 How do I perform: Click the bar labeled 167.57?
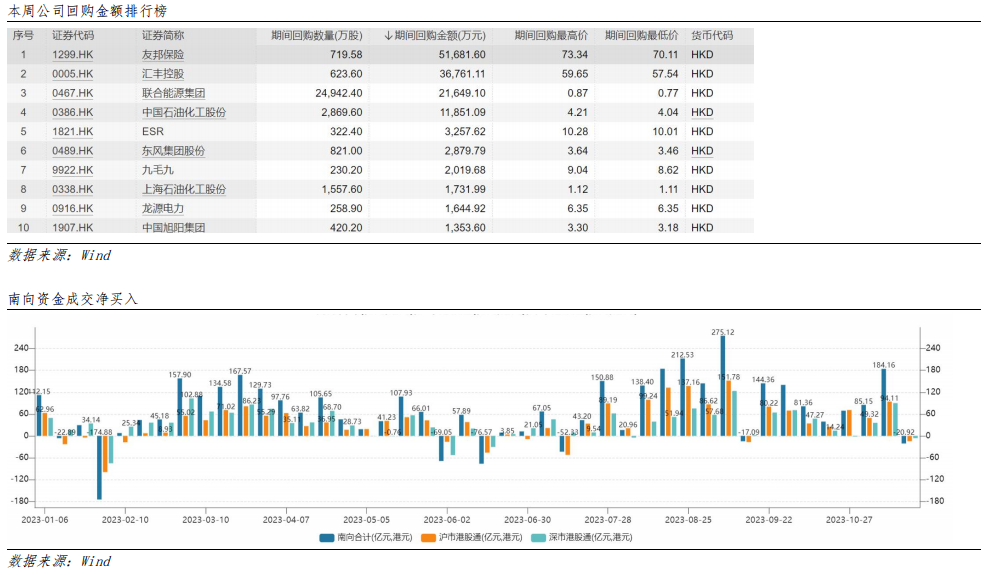coord(240,406)
